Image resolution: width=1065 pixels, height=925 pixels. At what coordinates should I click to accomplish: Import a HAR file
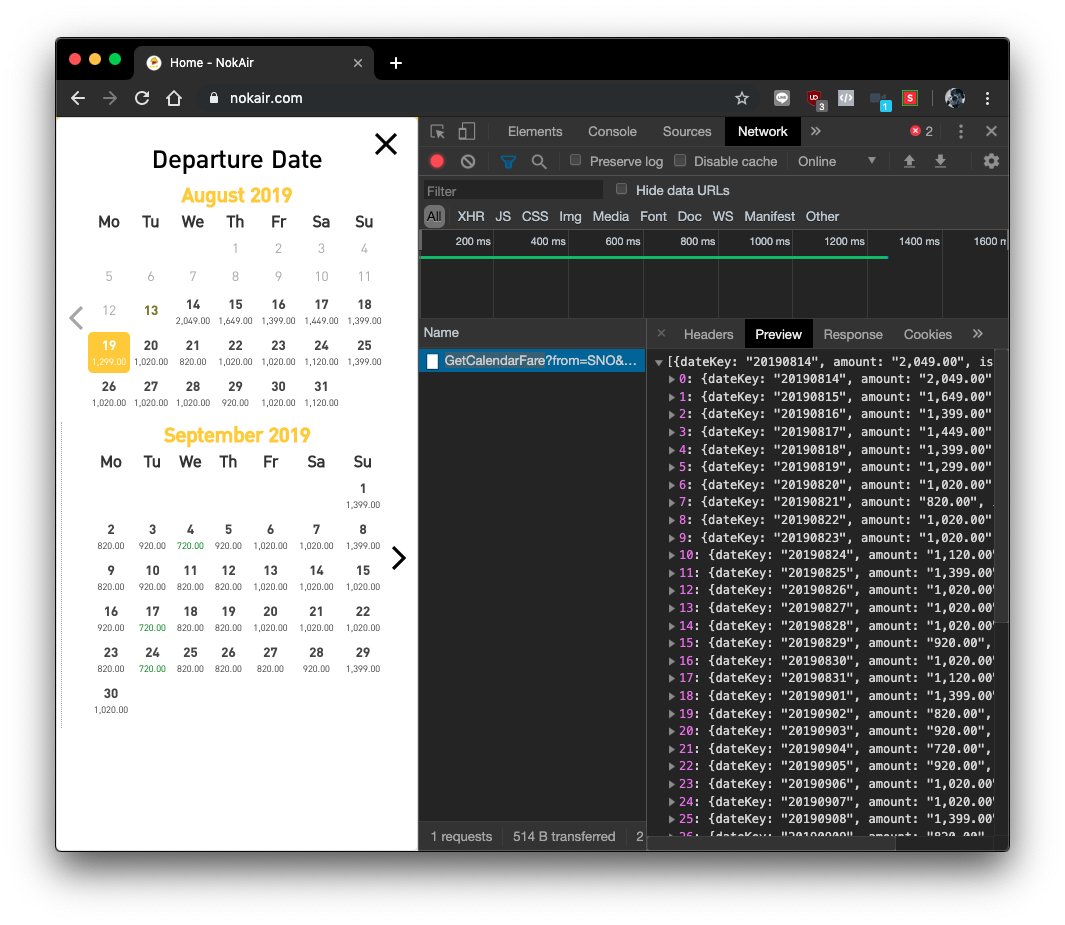pyautogui.click(x=909, y=162)
